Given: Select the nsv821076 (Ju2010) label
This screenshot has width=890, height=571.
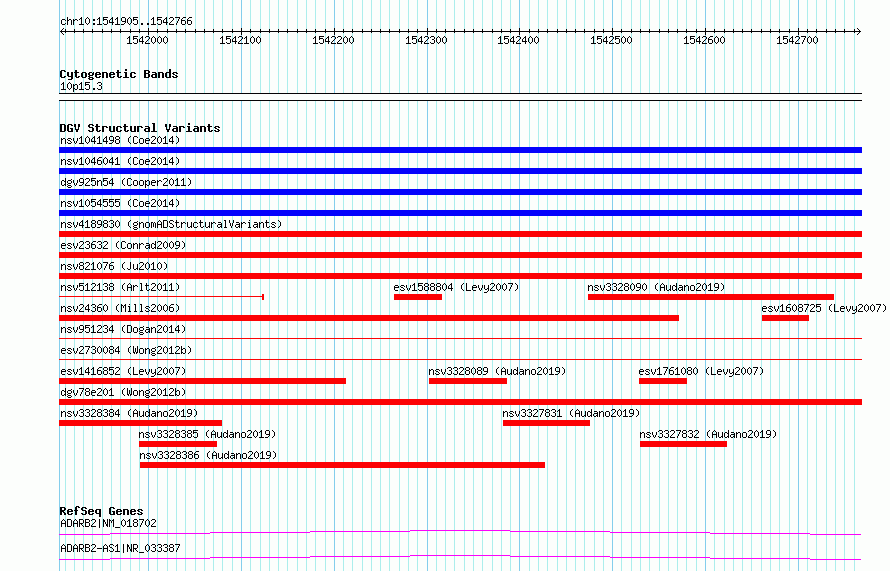Looking at the screenshot, I should point(114,266).
